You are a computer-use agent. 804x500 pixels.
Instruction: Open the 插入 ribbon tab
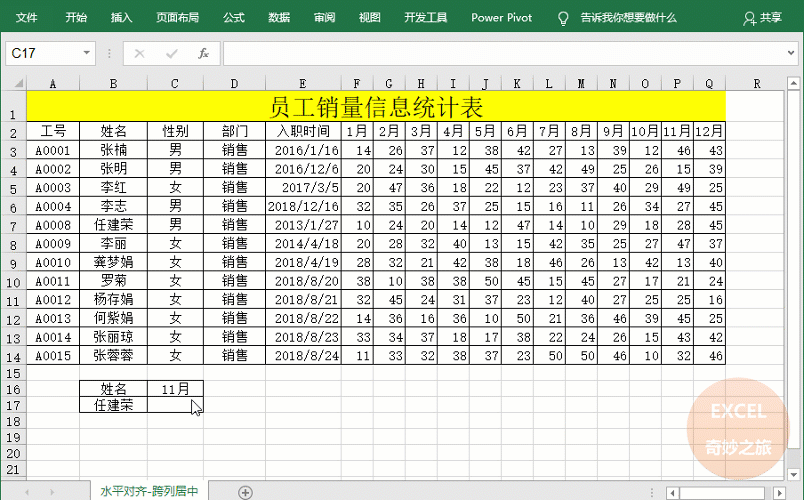pyautogui.click(x=121, y=17)
